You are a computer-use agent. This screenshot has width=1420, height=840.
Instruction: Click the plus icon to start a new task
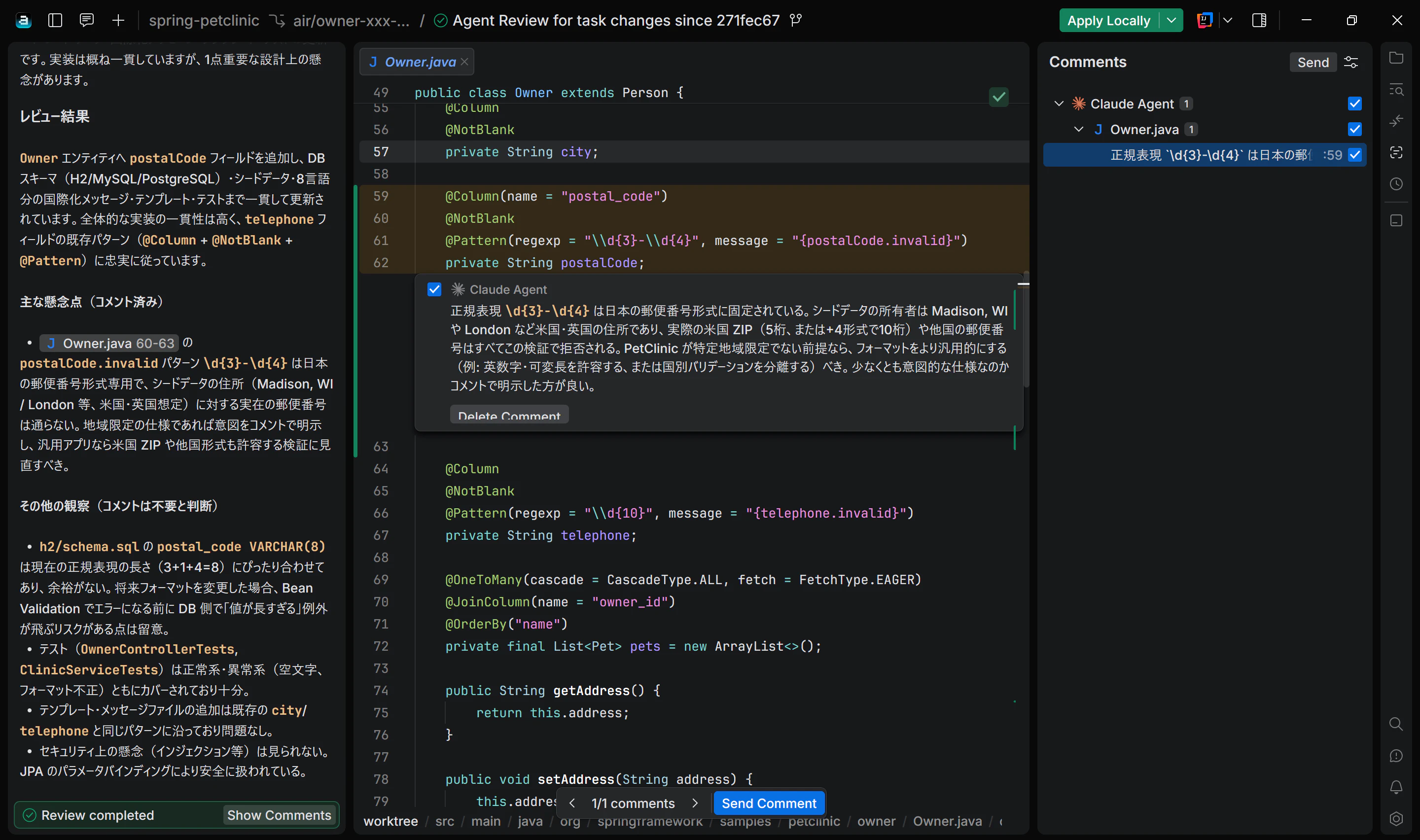click(118, 20)
